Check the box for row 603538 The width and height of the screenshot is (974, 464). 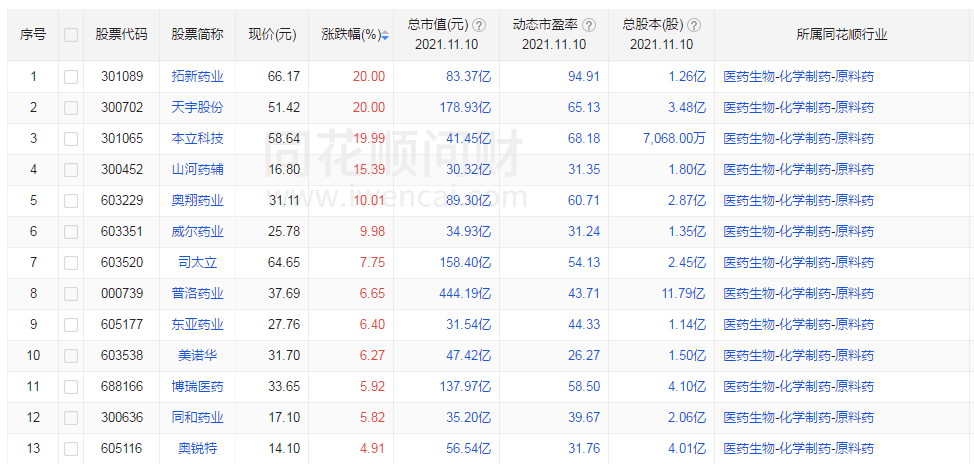tap(71, 356)
